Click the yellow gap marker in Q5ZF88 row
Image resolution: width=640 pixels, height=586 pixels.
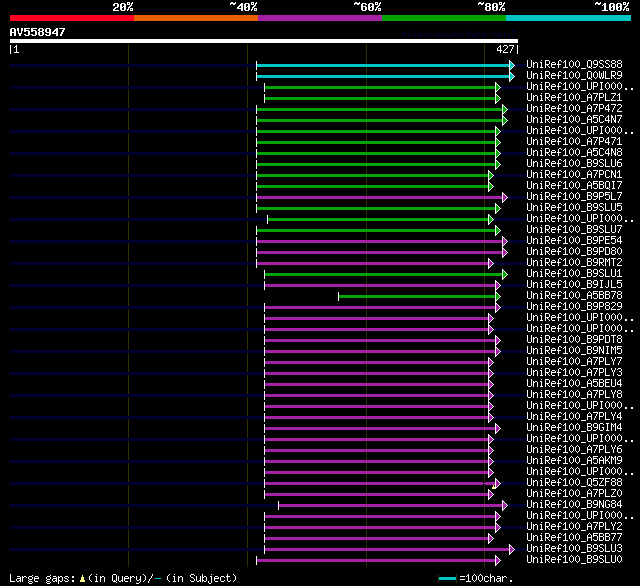(493, 486)
